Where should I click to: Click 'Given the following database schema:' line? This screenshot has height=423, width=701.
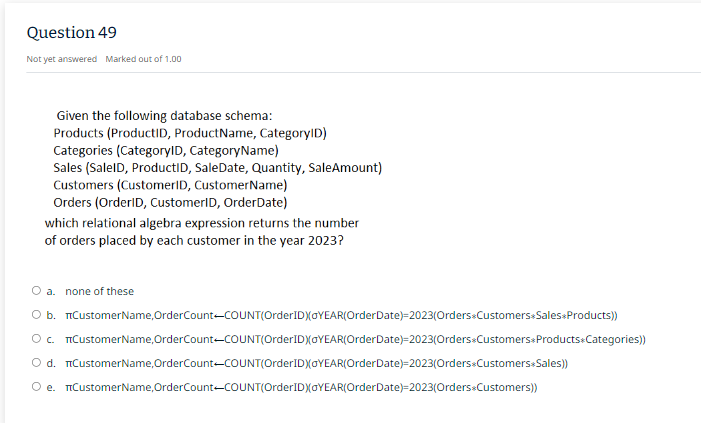click(164, 116)
